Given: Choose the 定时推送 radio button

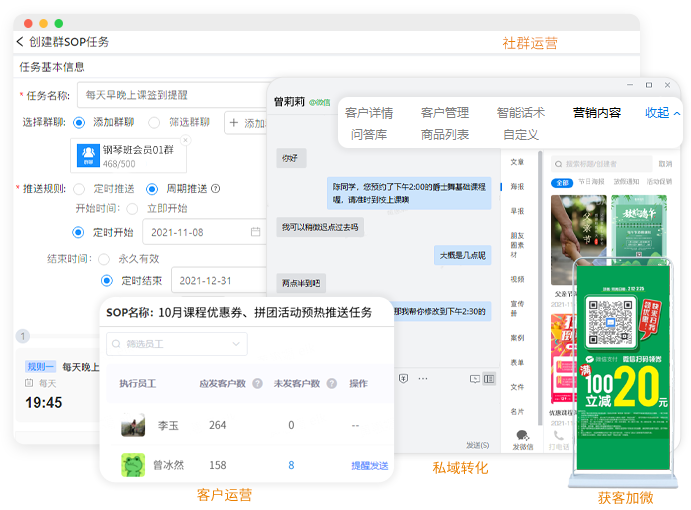Looking at the screenshot, I should (x=79, y=188).
